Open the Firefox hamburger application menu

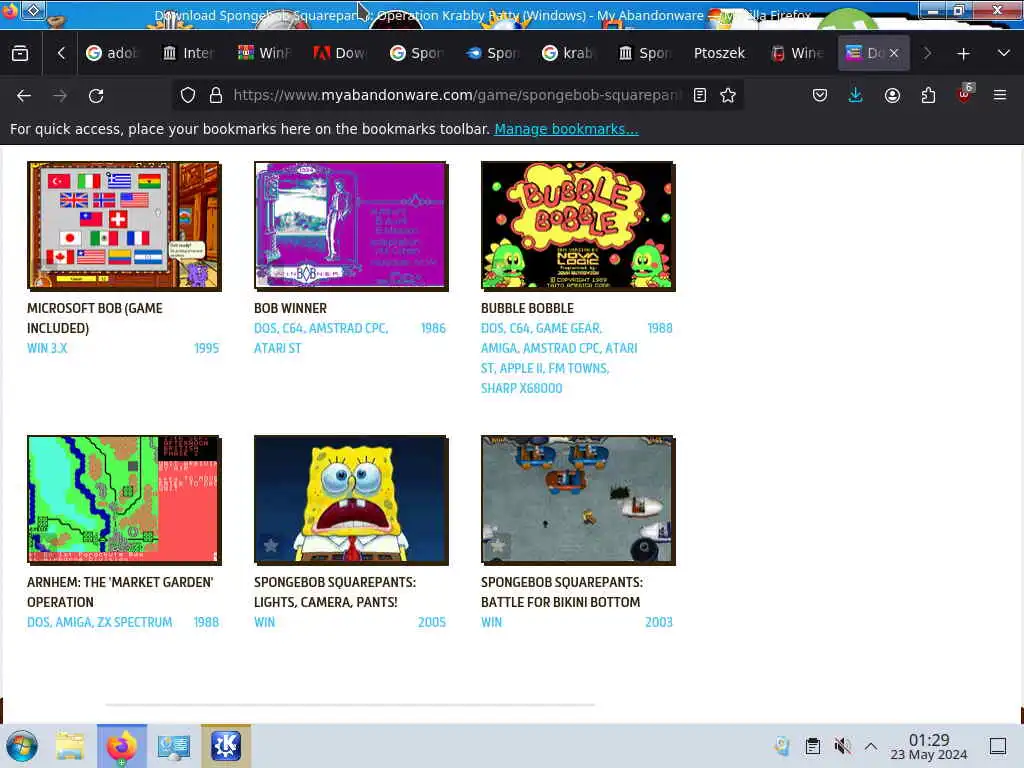pos(1000,95)
